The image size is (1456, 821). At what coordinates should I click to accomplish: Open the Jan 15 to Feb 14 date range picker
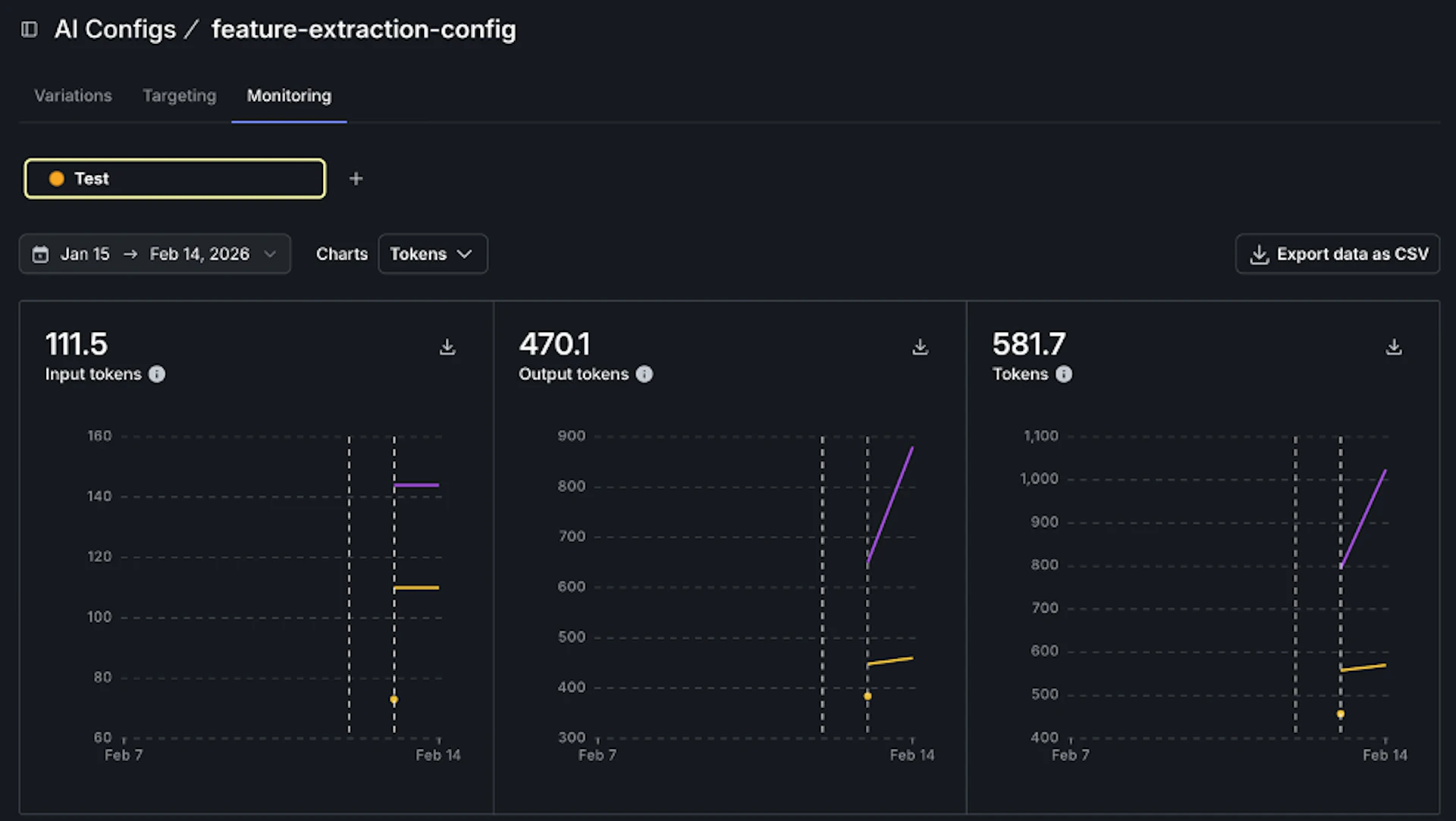click(155, 254)
